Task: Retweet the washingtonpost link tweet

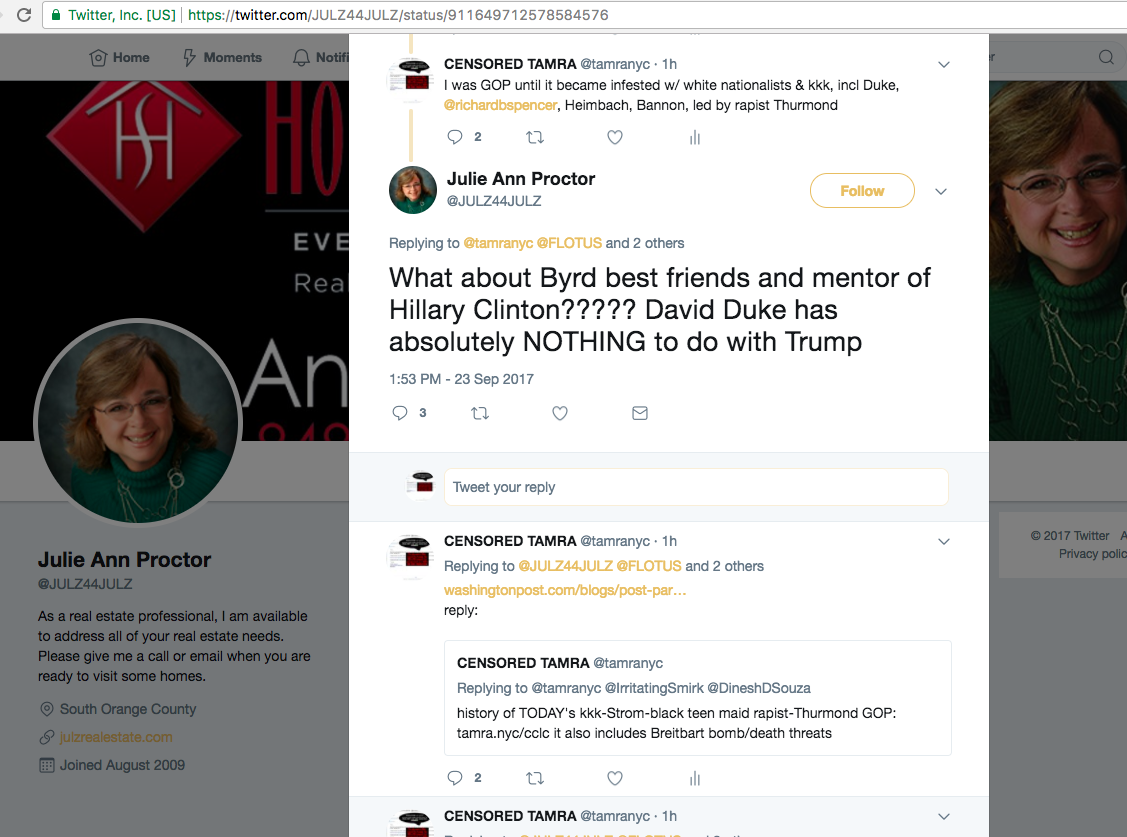Action: pyautogui.click(x=535, y=778)
